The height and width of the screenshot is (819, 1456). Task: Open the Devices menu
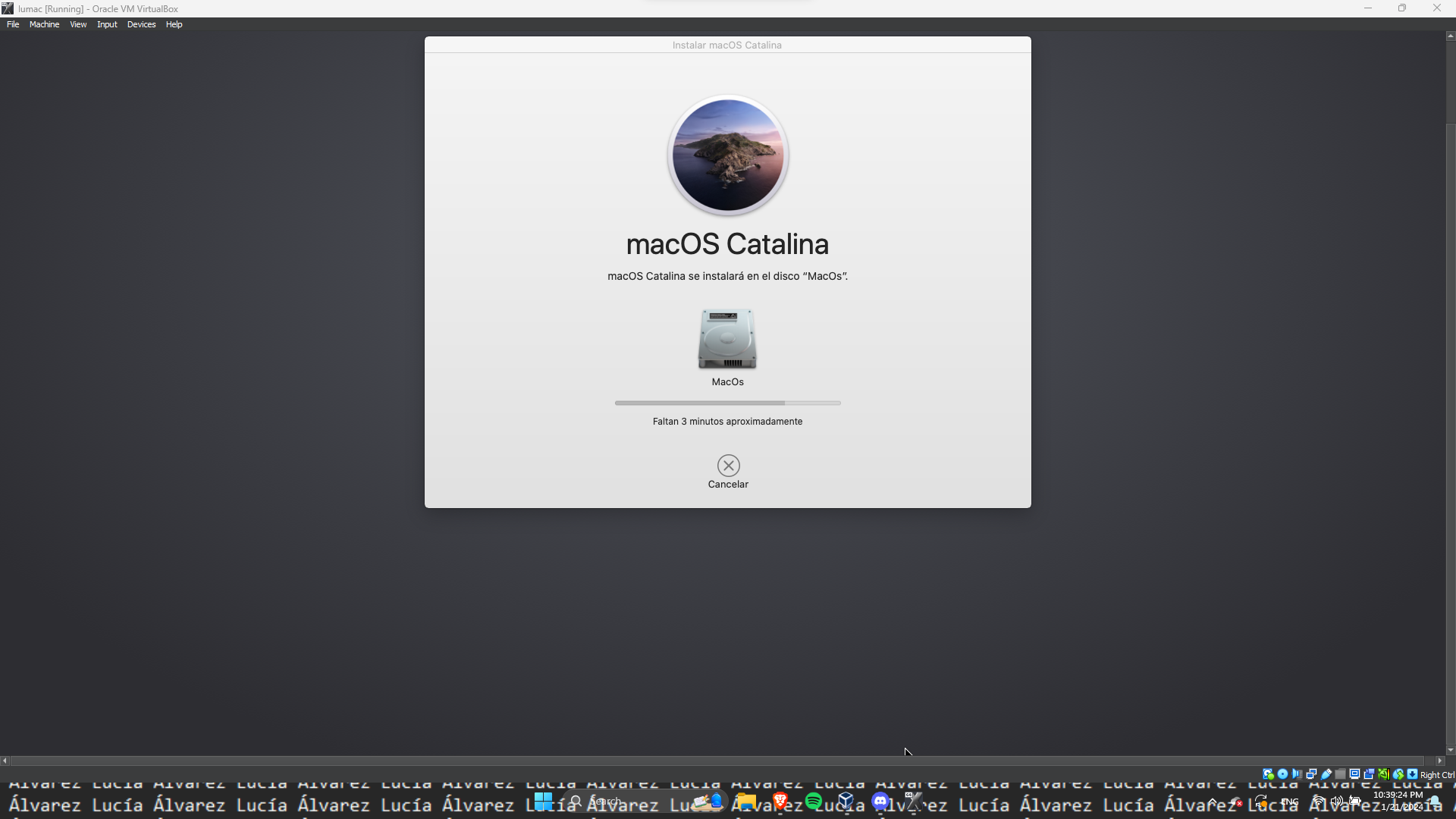(x=141, y=24)
